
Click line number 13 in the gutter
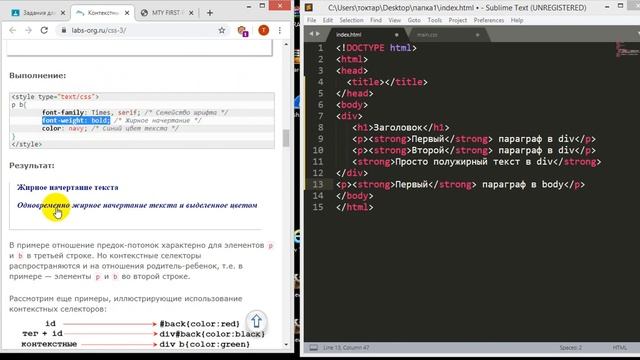(x=318, y=184)
